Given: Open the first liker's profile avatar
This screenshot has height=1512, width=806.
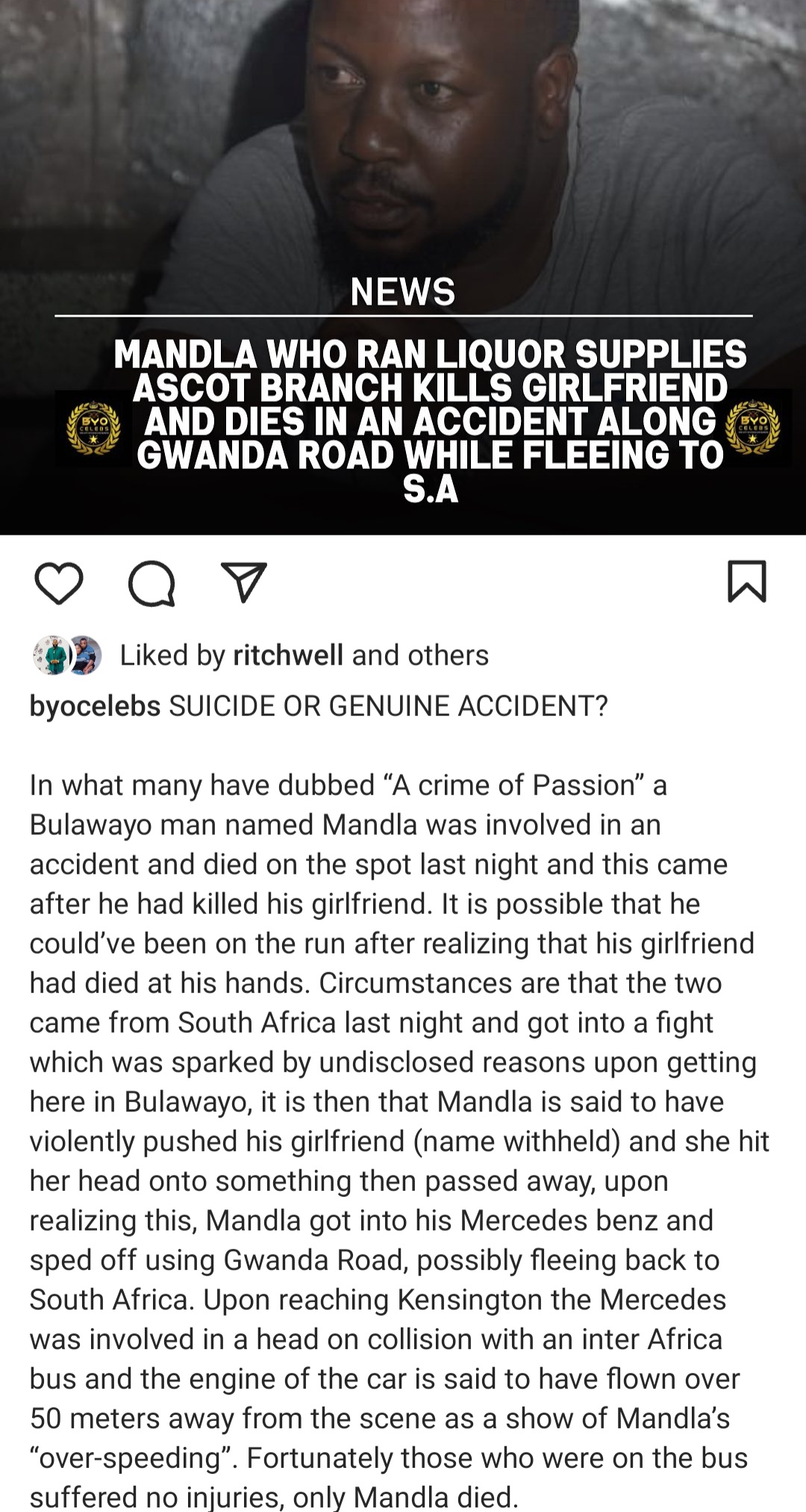Looking at the screenshot, I should 52,656.
